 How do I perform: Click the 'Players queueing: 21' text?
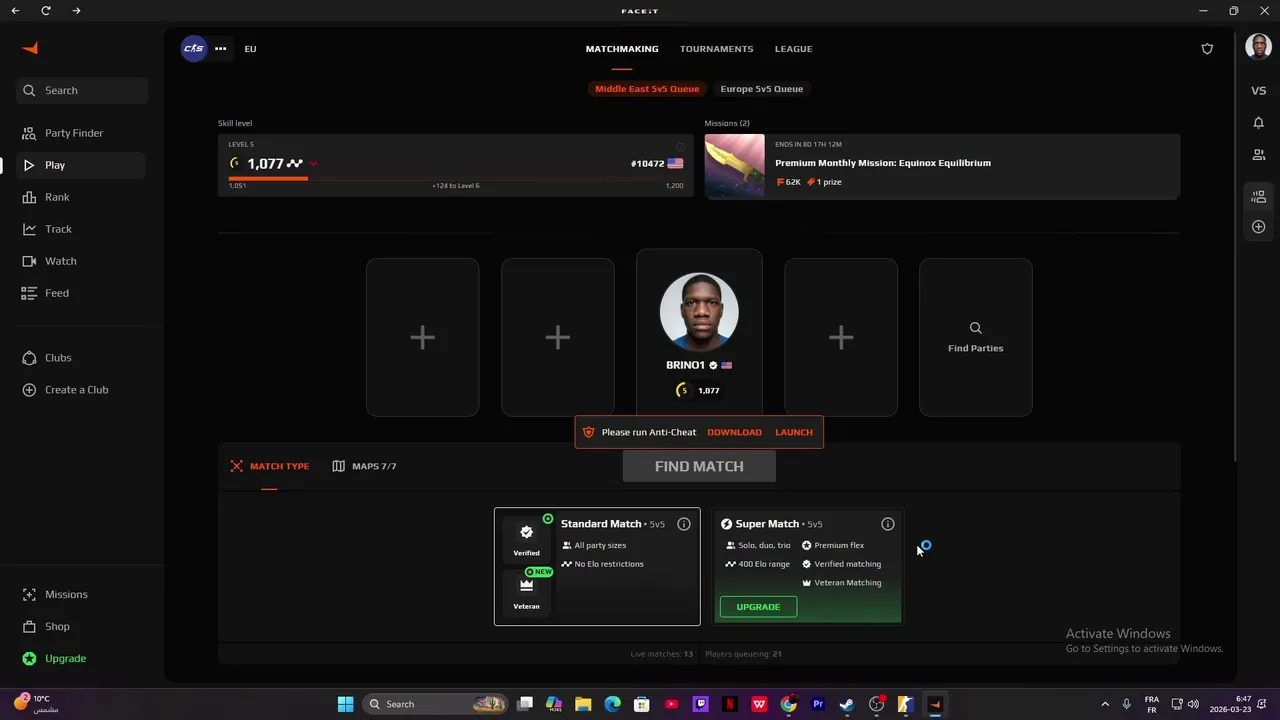click(x=743, y=654)
